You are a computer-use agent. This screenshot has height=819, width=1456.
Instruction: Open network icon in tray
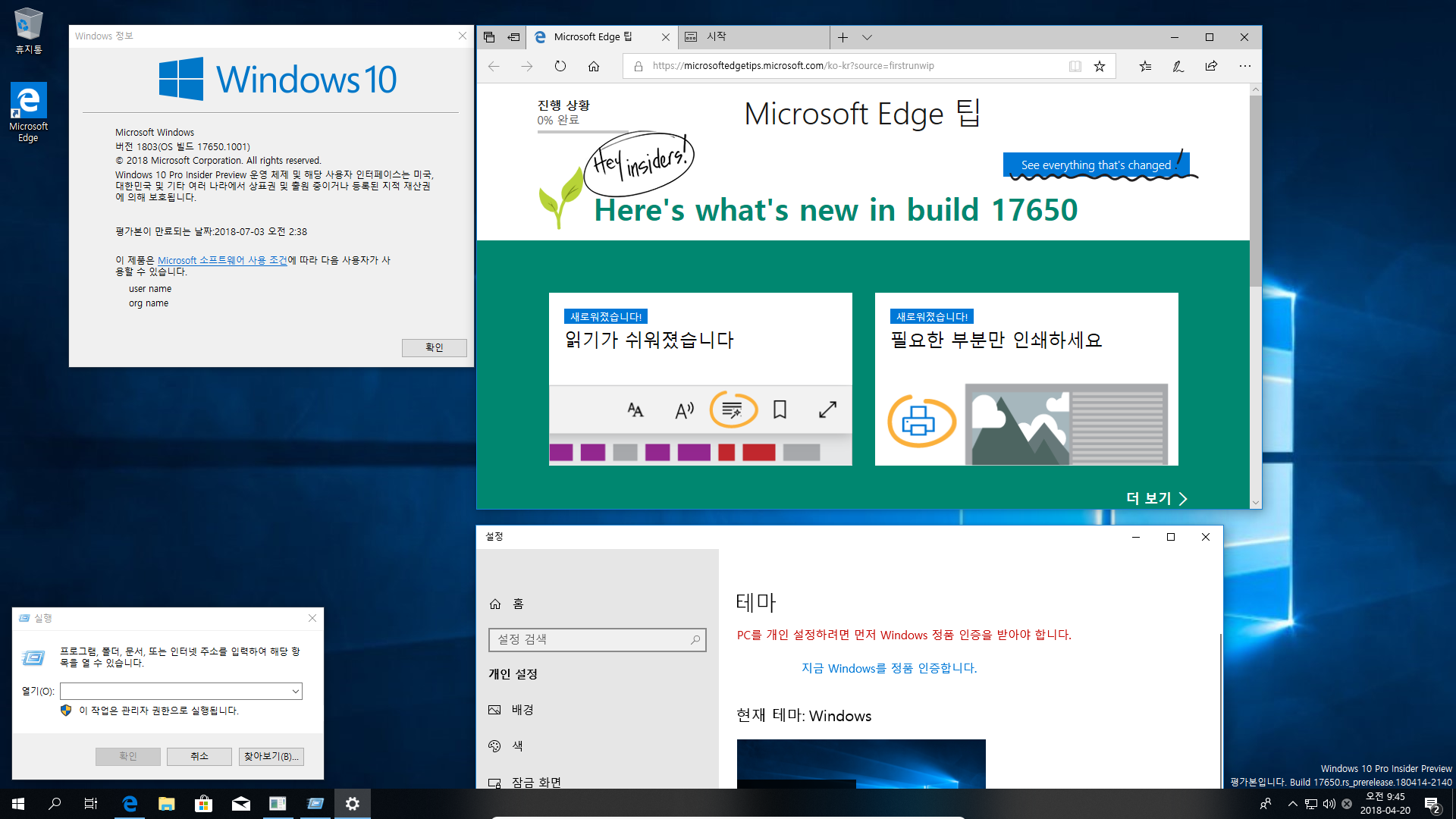point(1310,804)
